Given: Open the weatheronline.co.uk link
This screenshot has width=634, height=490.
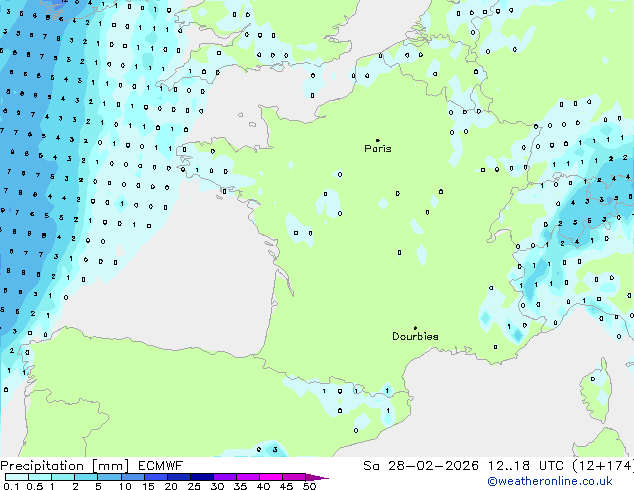Looking at the screenshot, I should coord(550,481).
